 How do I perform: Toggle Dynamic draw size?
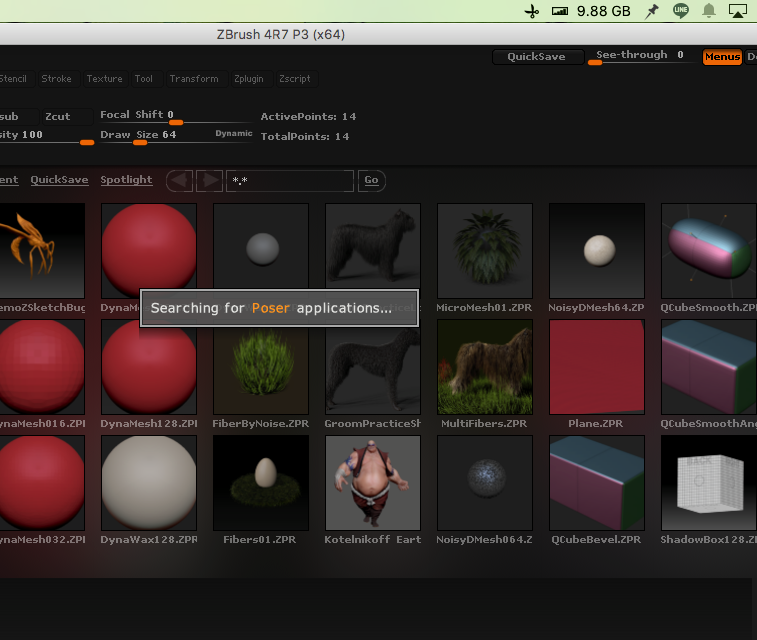pyautogui.click(x=234, y=133)
